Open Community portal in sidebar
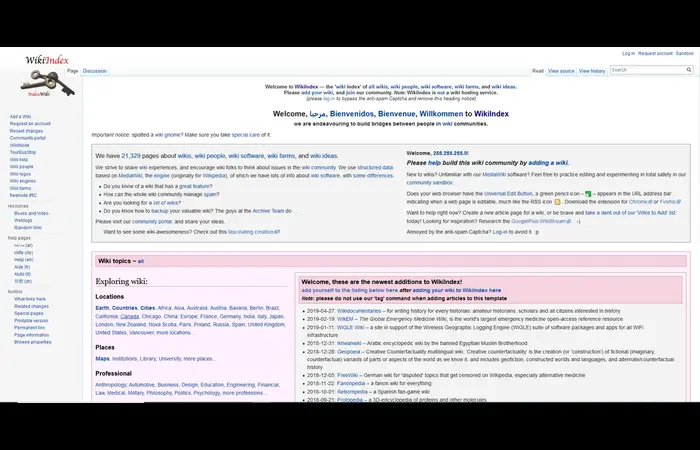The image size is (700, 450). click(28, 138)
